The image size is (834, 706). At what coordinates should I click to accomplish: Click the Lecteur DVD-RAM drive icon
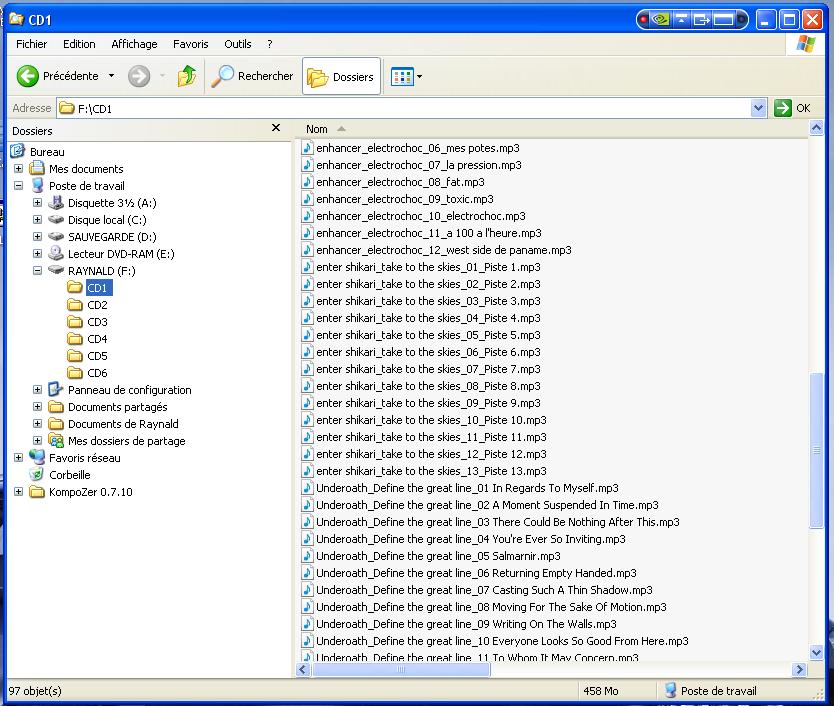click(56, 253)
